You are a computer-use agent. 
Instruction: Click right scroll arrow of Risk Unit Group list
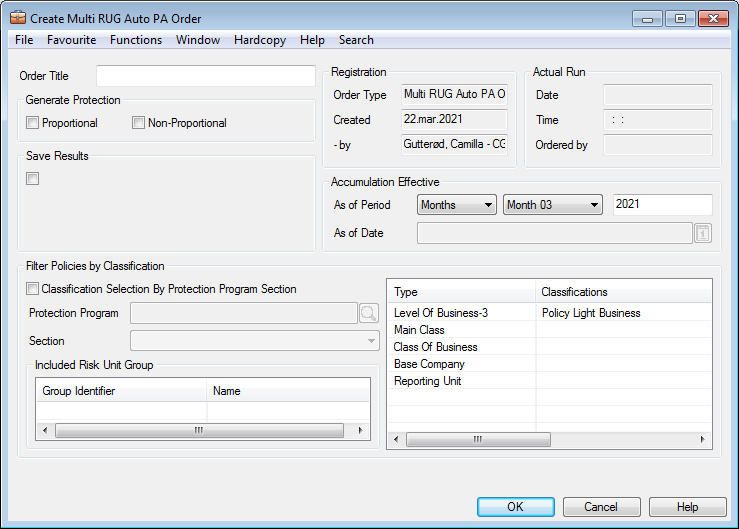tap(361, 430)
